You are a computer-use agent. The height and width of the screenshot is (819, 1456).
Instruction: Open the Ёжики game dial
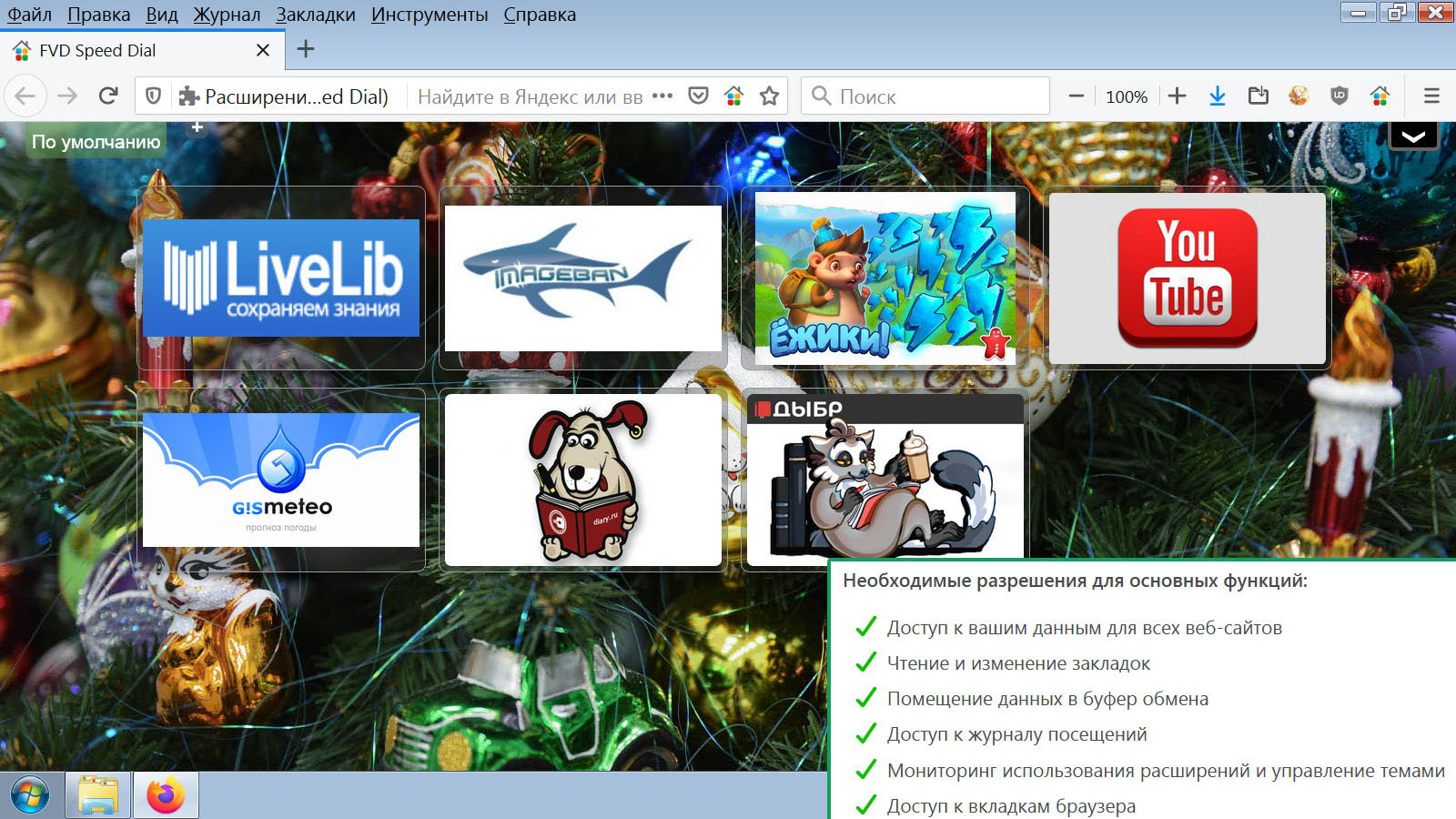[x=885, y=278]
